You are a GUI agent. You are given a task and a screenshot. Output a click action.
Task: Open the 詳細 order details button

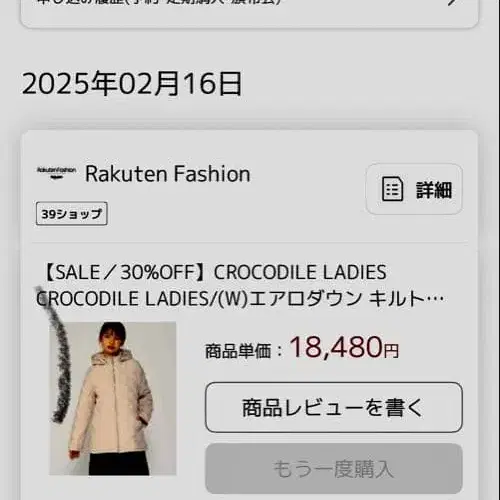[x=414, y=189]
